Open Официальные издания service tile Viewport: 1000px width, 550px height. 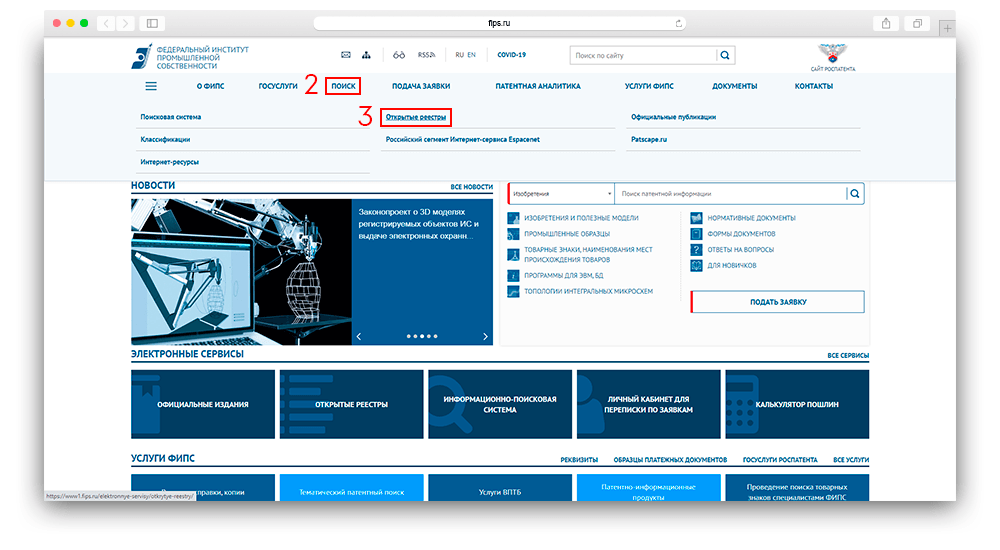tap(203, 404)
